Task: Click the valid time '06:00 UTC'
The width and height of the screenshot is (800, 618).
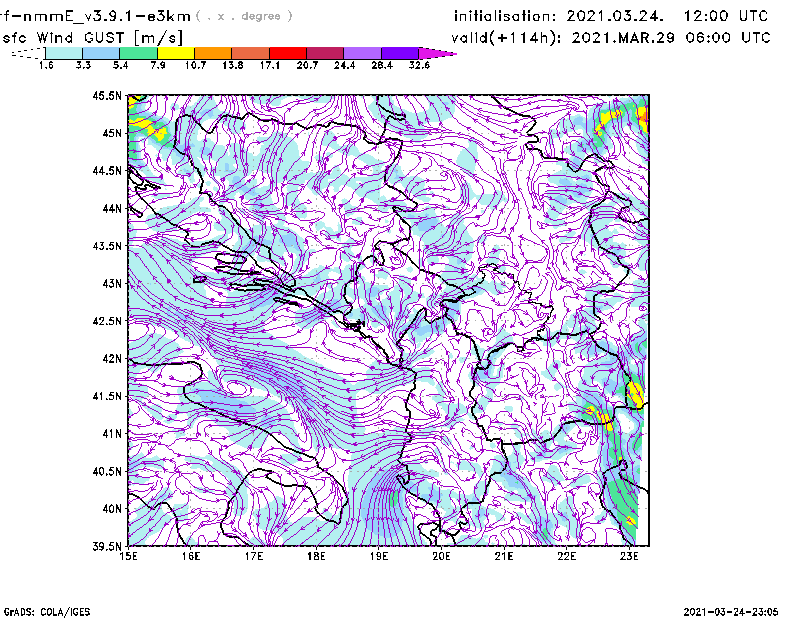Action: point(729,38)
